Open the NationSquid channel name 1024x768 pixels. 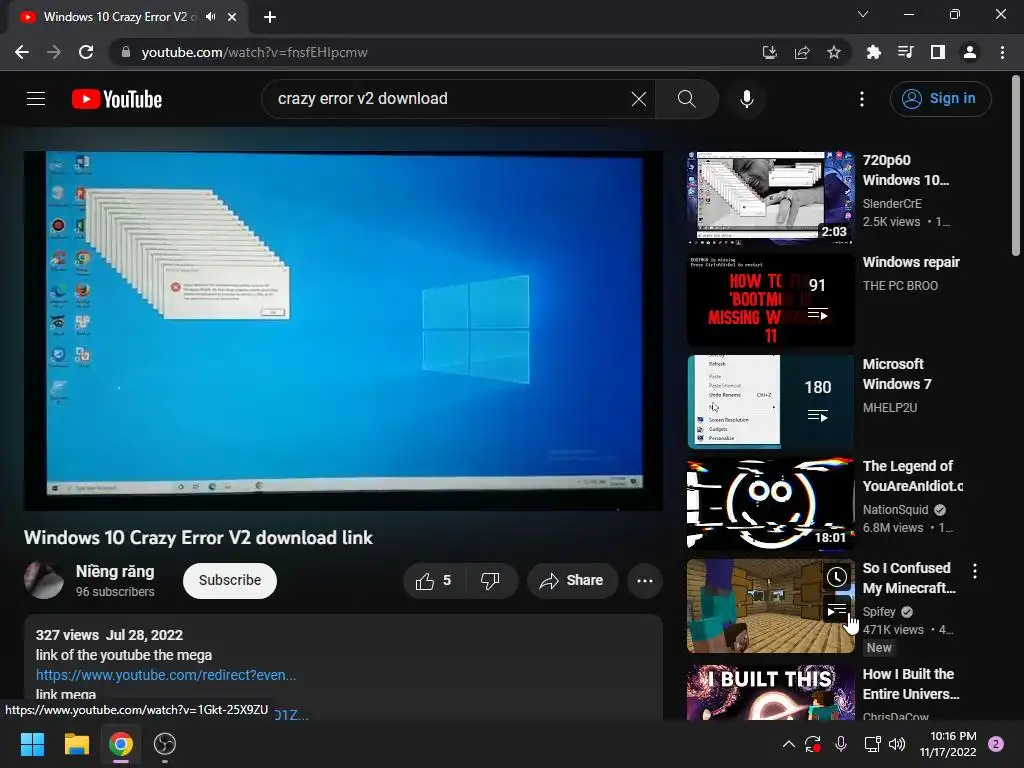(x=895, y=509)
